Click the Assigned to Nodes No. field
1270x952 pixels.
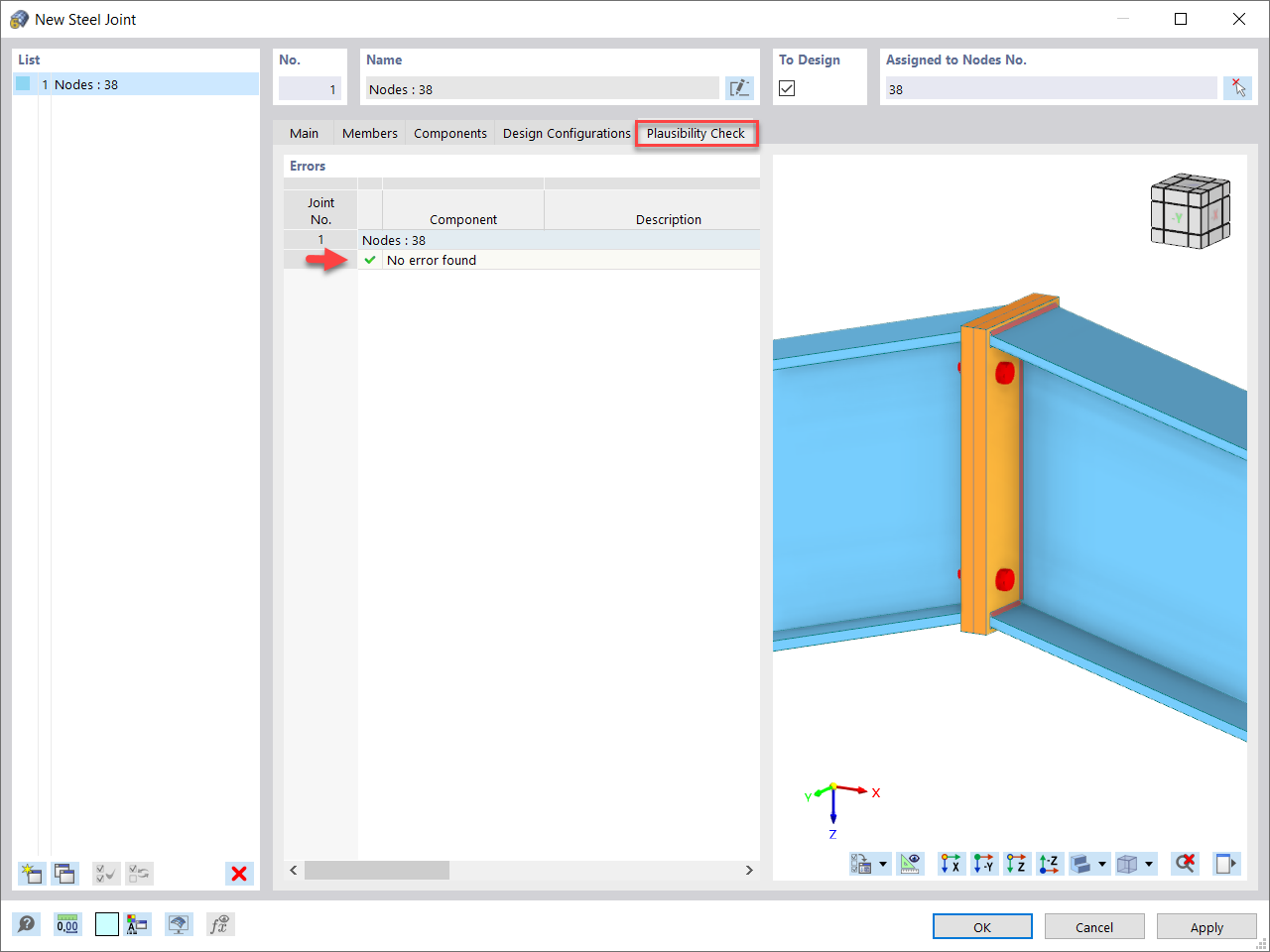tap(1051, 88)
